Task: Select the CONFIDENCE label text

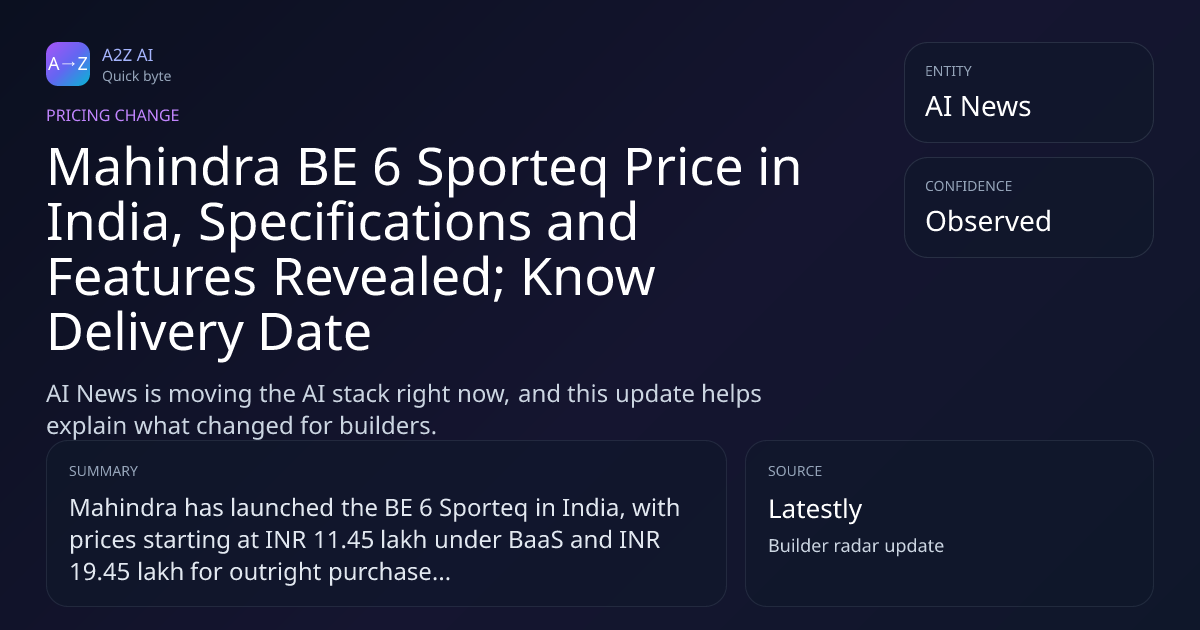Action: (968, 186)
